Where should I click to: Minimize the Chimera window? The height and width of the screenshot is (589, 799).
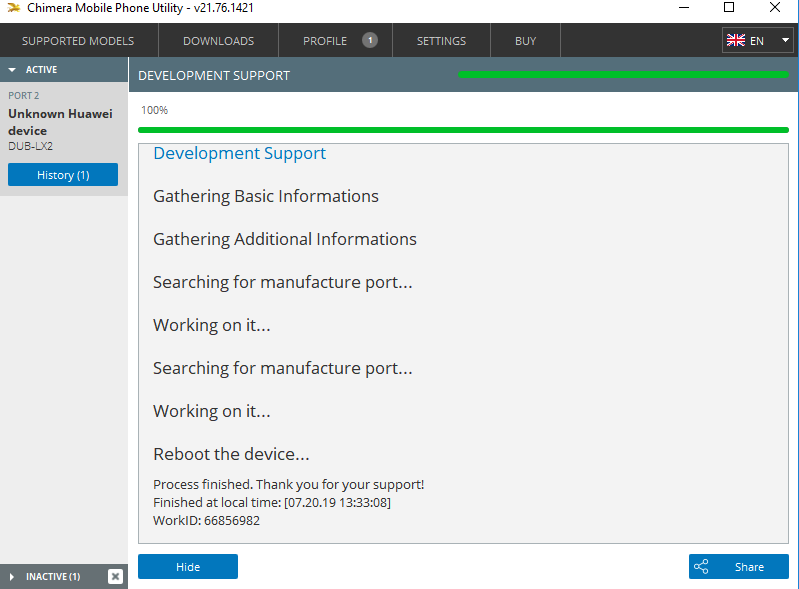[x=684, y=8]
